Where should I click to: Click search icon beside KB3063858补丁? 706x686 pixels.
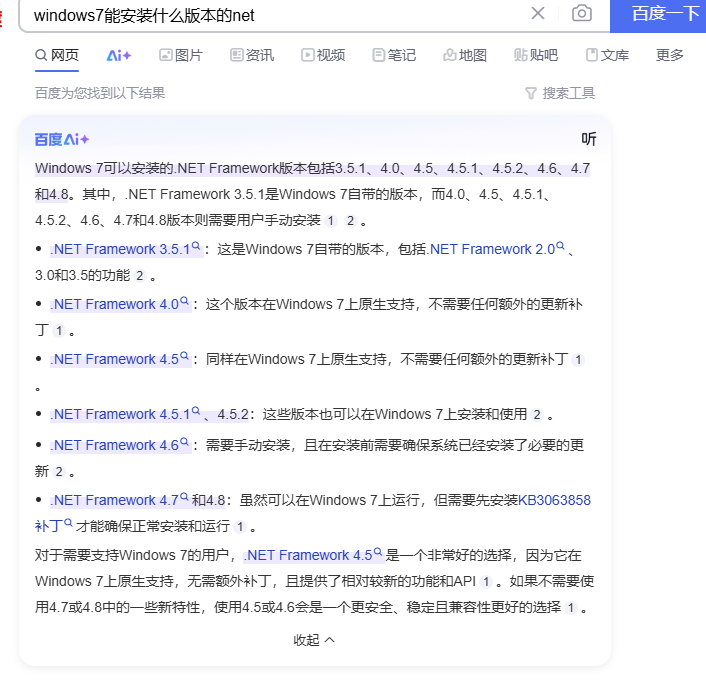tap(68, 523)
